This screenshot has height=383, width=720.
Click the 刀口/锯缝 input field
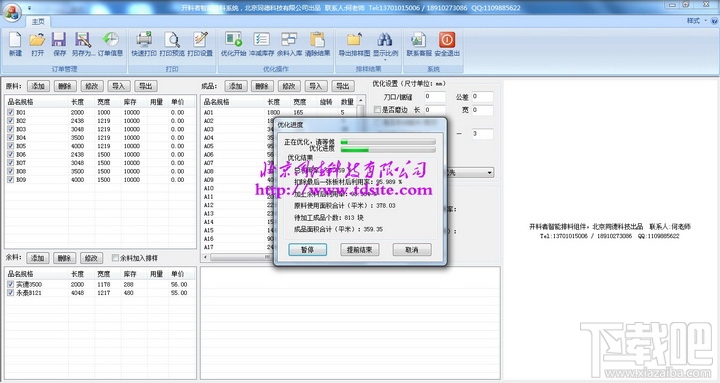[434, 96]
